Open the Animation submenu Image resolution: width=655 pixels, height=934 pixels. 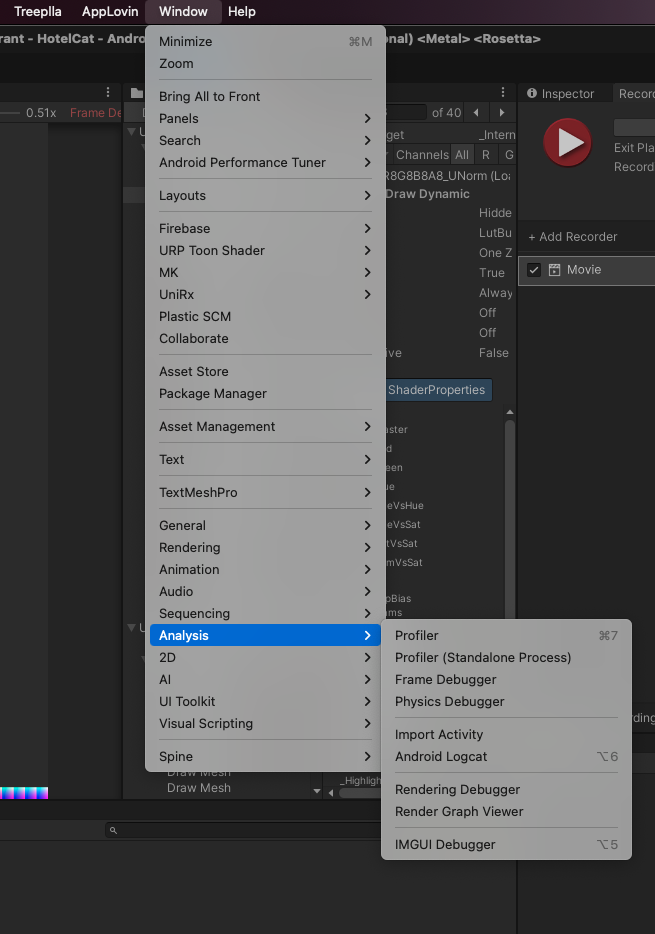coord(265,569)
